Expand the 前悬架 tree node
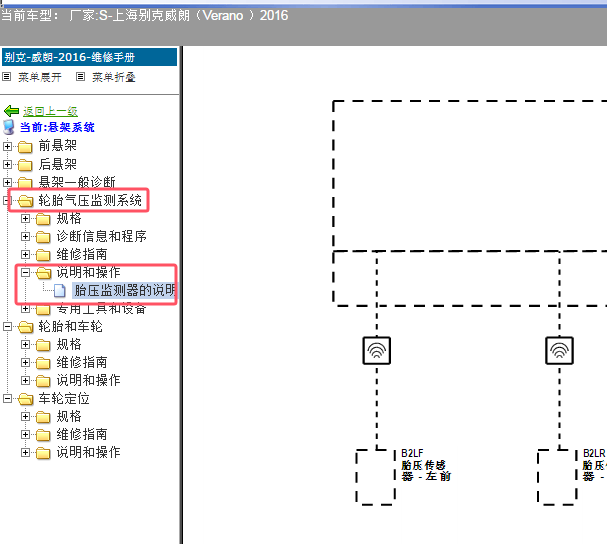The width and height of the screenshot is (607, 544). (8, 146)
